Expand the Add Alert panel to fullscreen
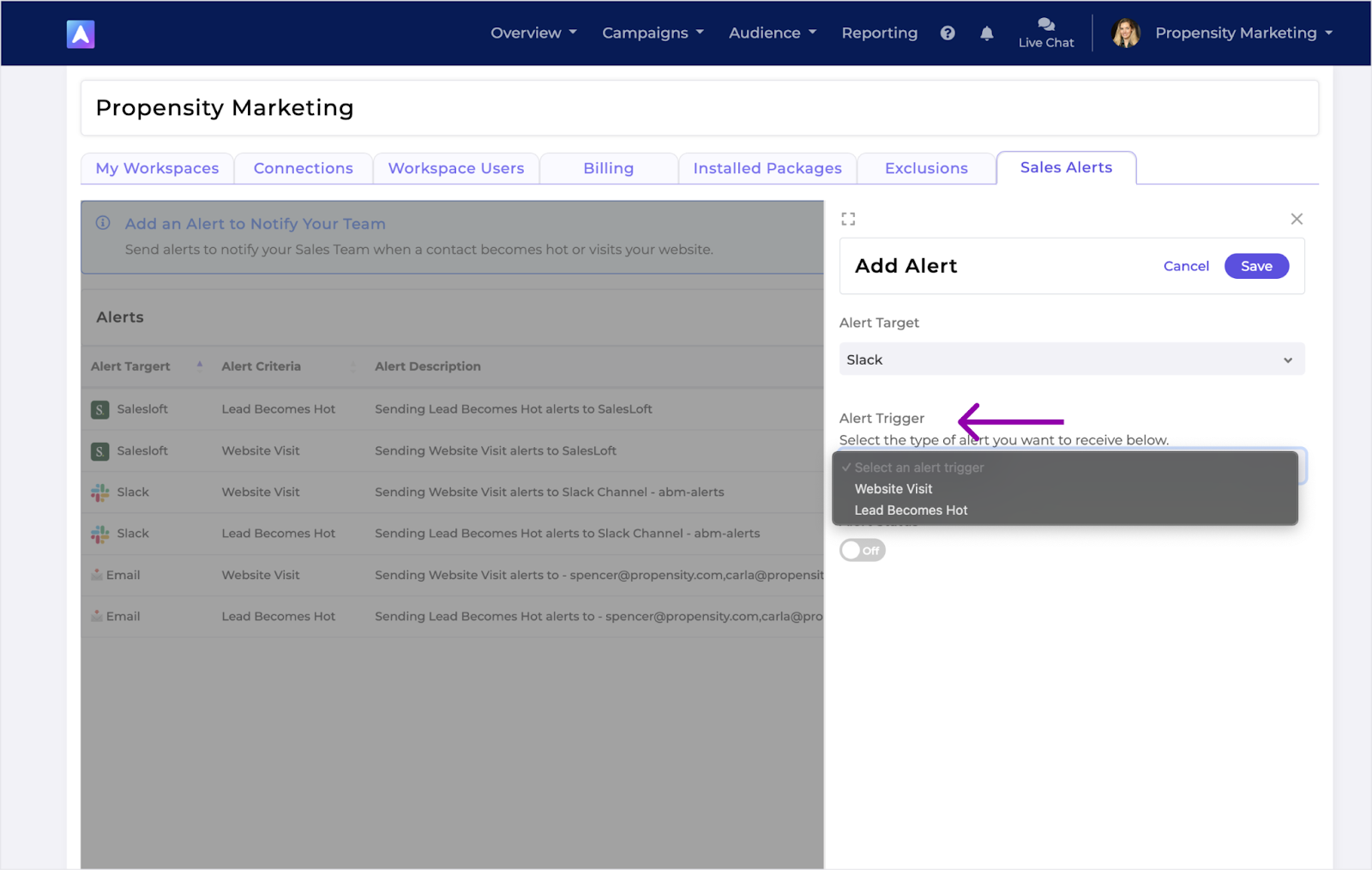The width and height of the screenshot is (1372, 870). pos(848,219)
